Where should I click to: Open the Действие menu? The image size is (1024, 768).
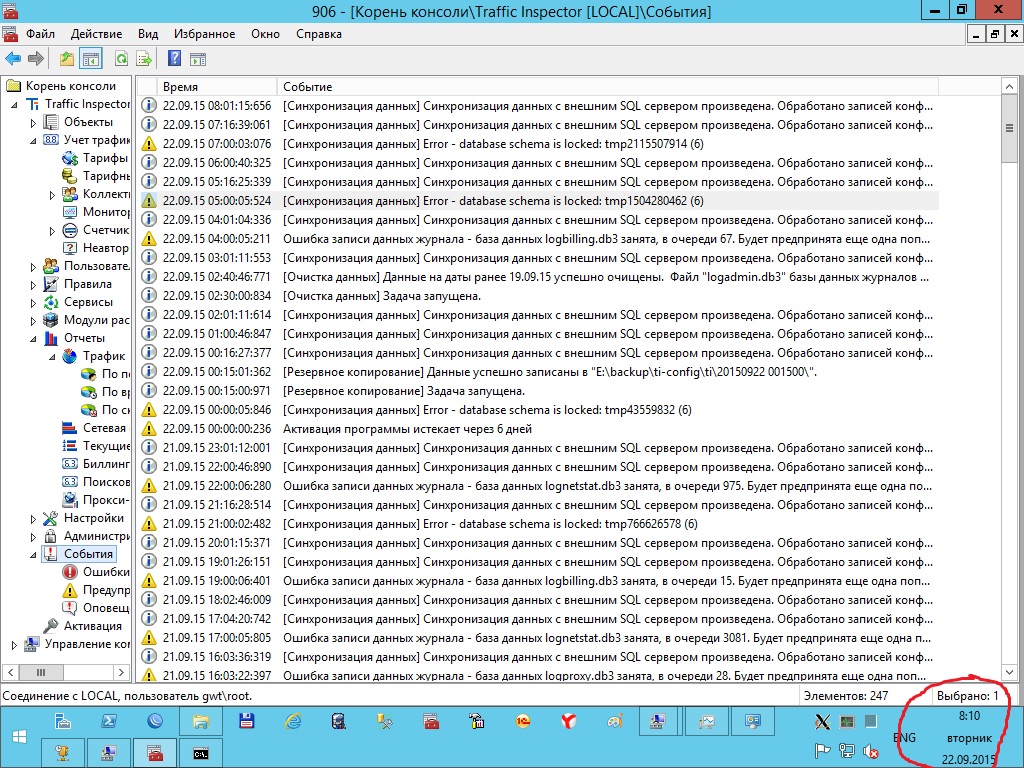coord(96,34)
